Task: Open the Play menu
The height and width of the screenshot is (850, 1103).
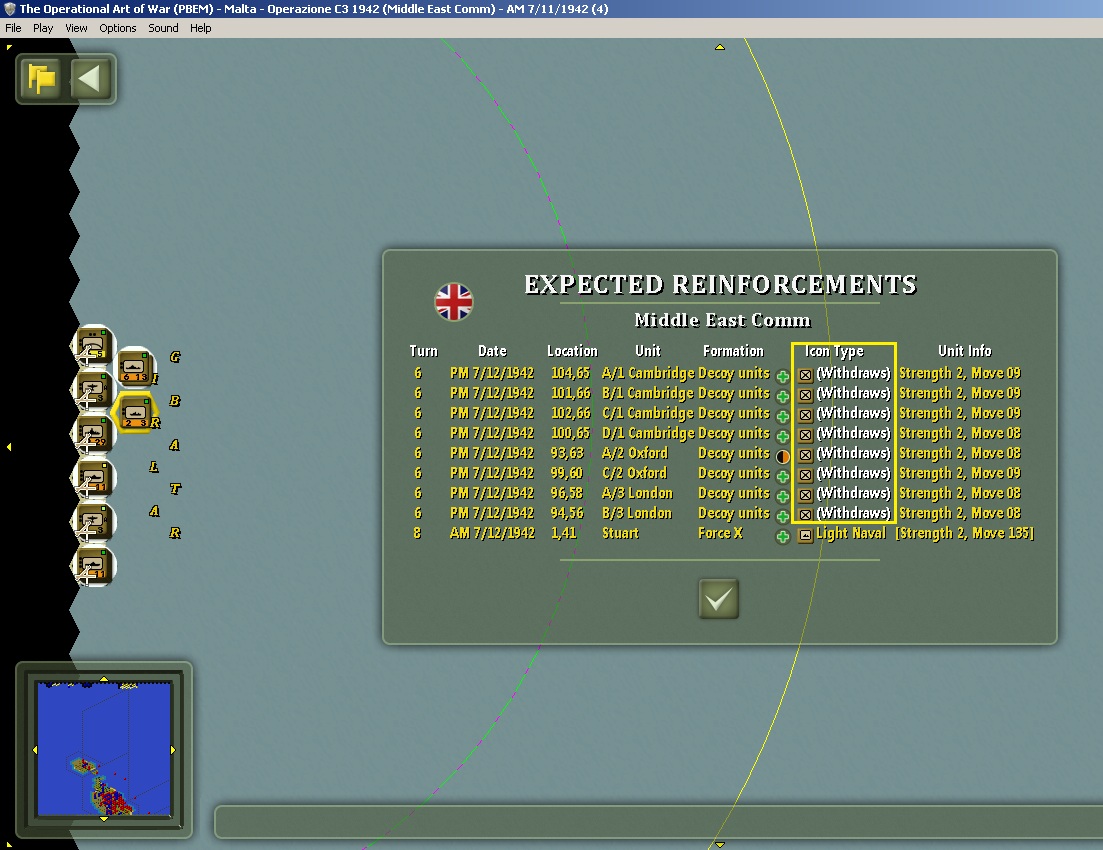Action: 43,28
